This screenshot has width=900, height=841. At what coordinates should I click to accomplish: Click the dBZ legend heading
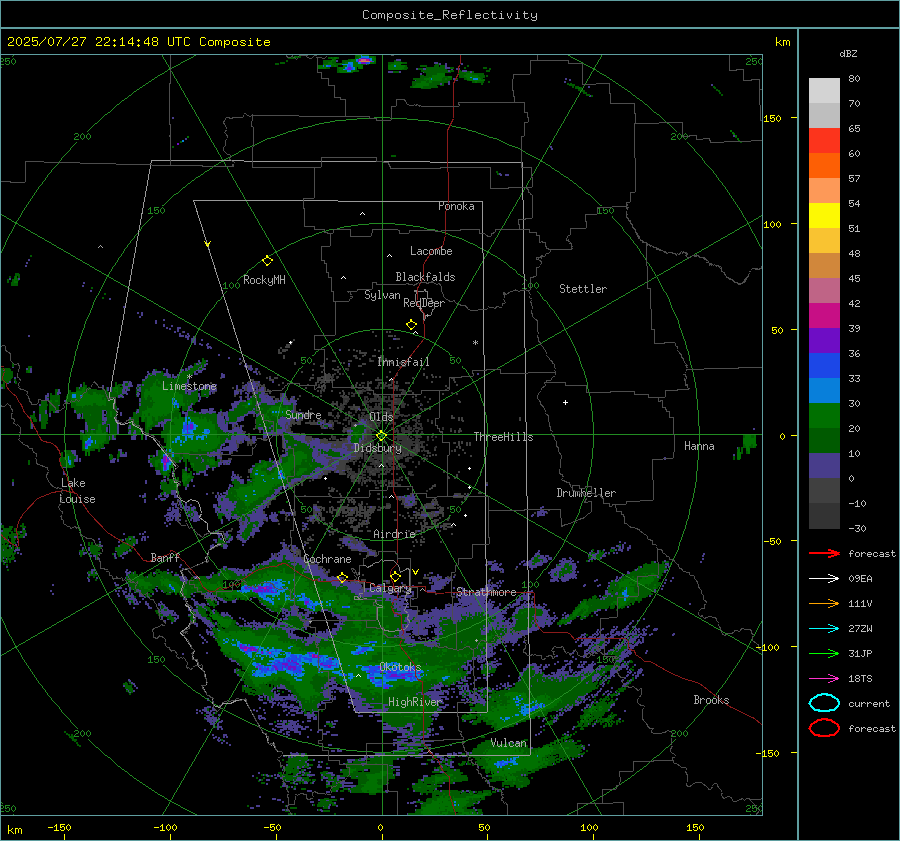click(x=848, y=53)
